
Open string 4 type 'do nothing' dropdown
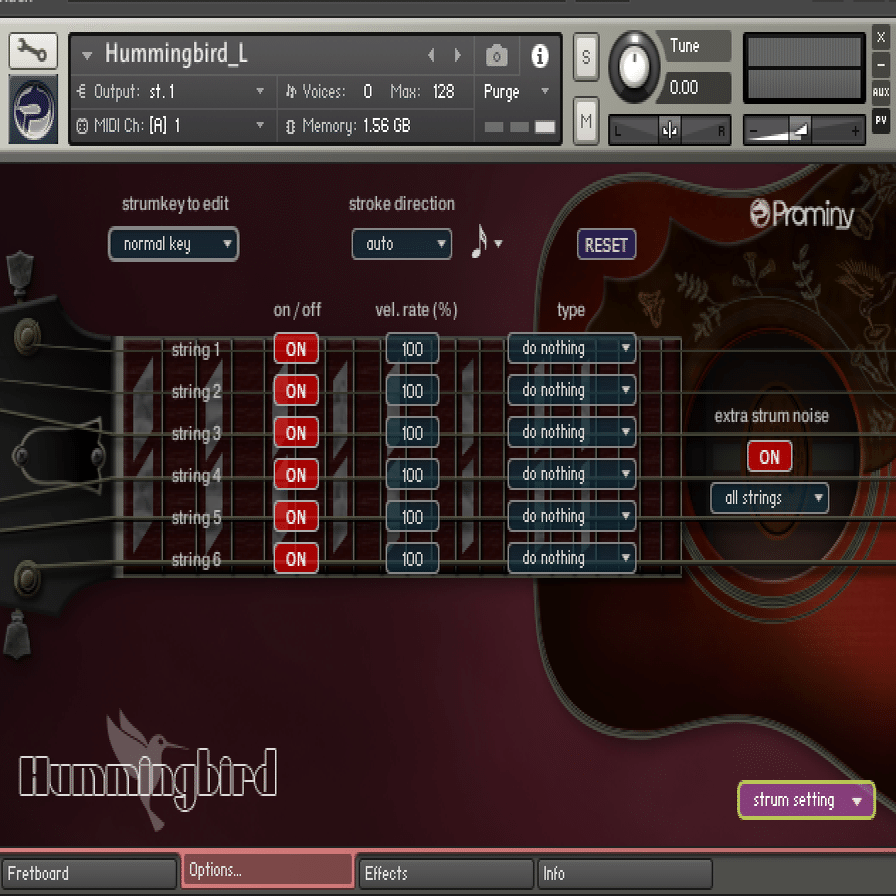[572, 474]
